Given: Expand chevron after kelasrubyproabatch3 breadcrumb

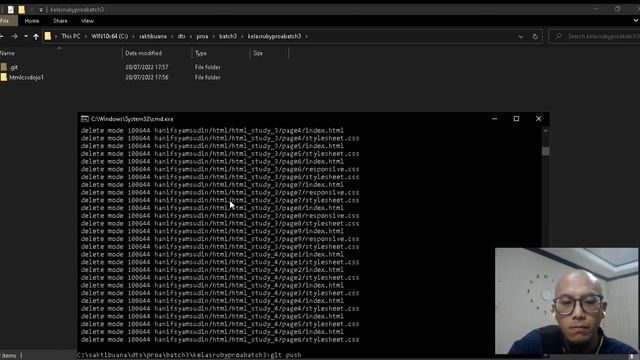Looking at the screenshot, I should pyautogui.click(x=307, y=36).
